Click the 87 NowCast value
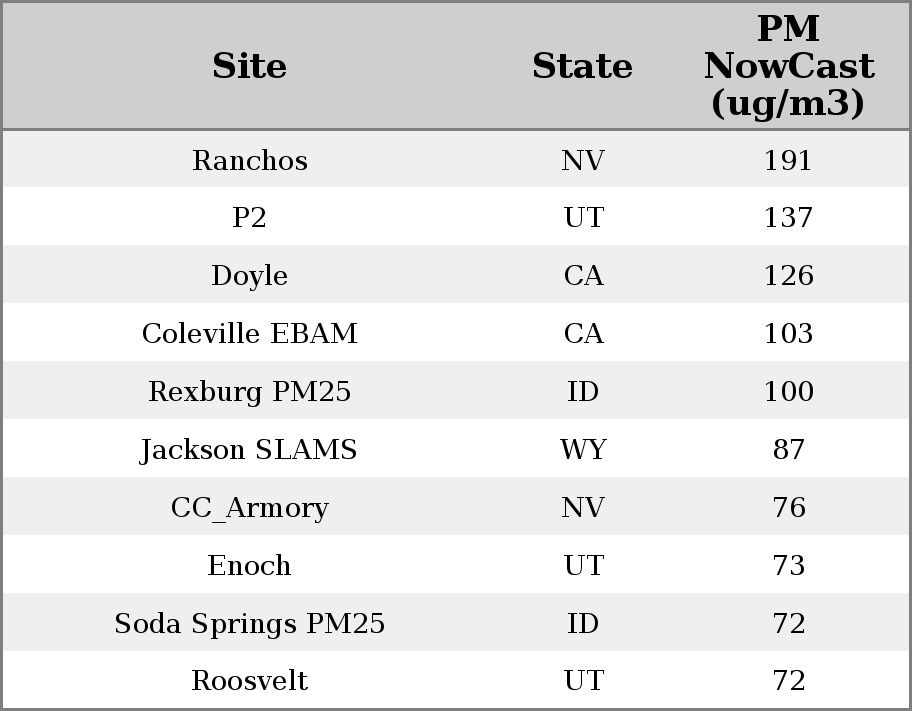This screenshot has height=711, width=912. [788, 450]
